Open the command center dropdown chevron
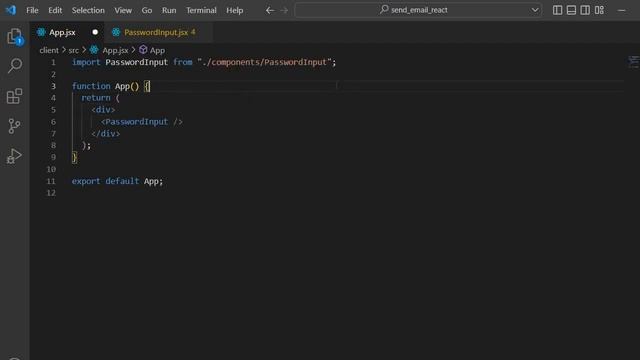 [535, 10]
